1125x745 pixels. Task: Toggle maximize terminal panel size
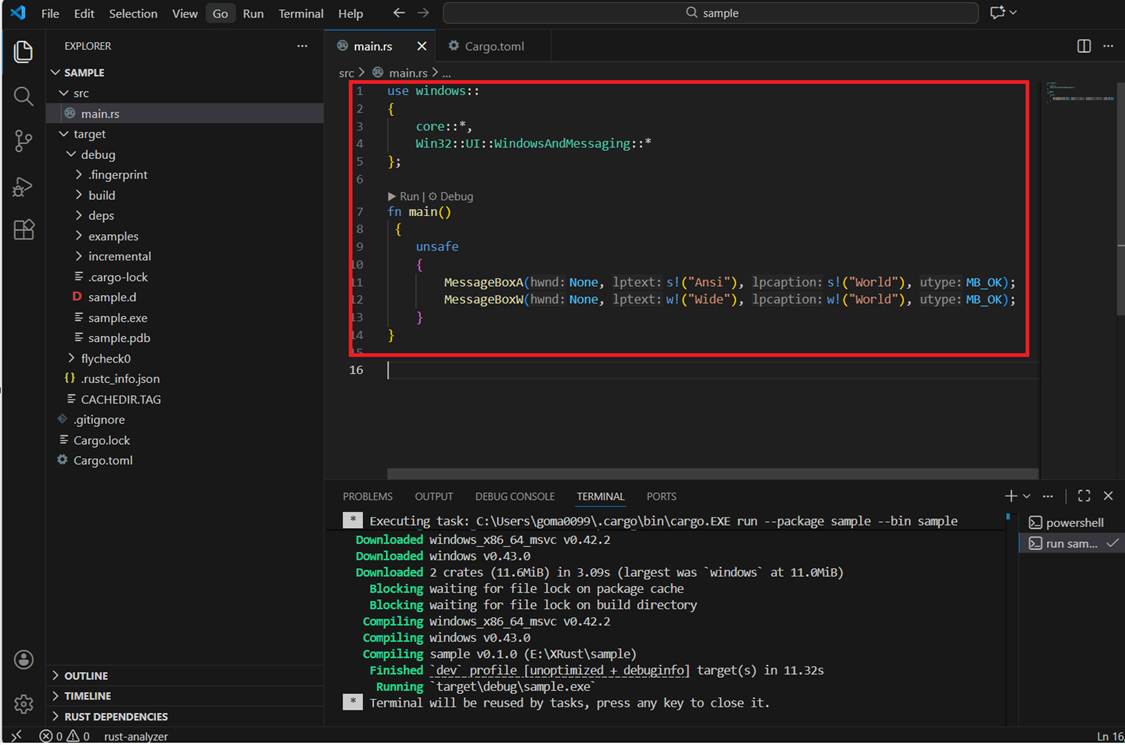pos(1084,496)
